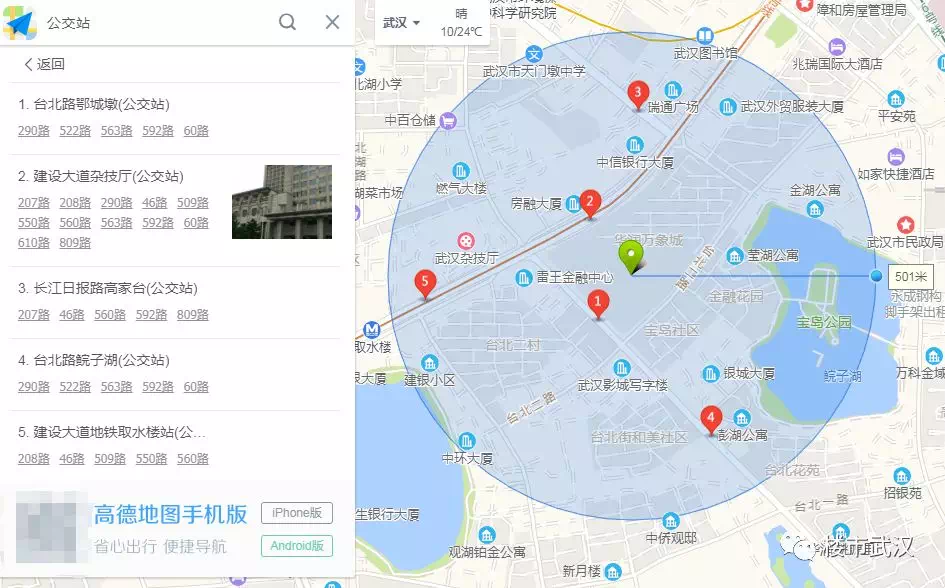Click the 中侨观邸 residence icon
Image resolution: width=945 pixels, height=588 pixels.
(x=670, y=521)
